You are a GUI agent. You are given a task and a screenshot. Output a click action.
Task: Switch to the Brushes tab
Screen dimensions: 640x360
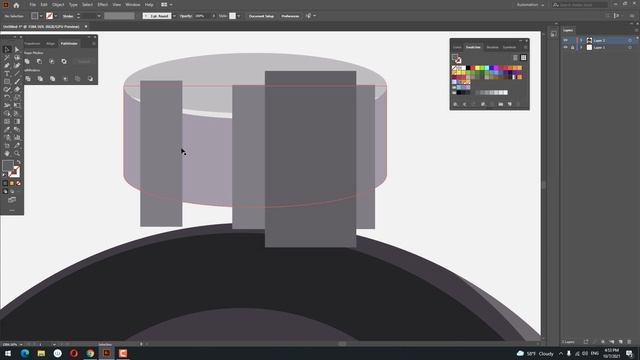pos(492,47)
